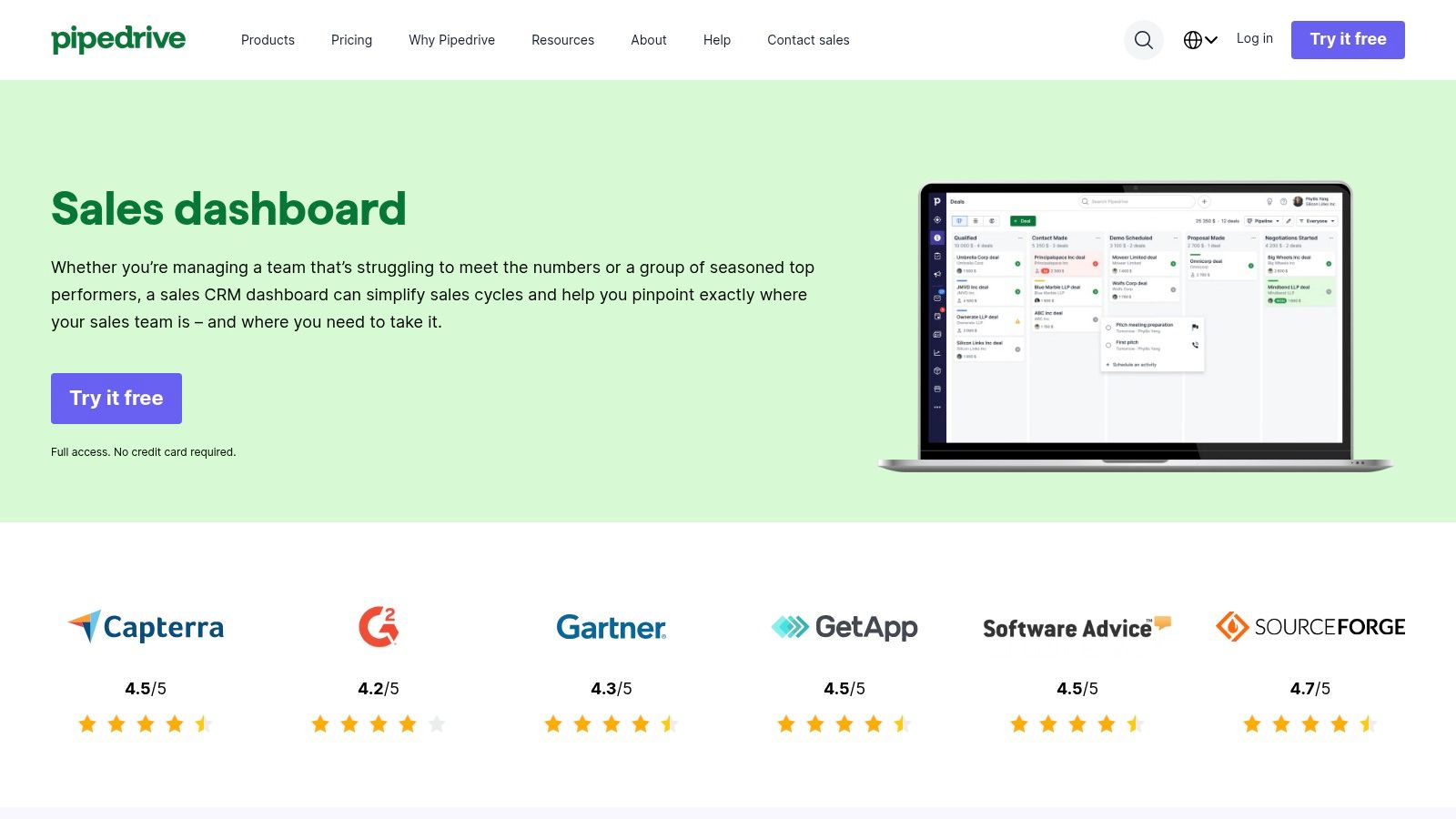
Task: Click the SourceForge star rating row
Action: tap(1310, 724)
